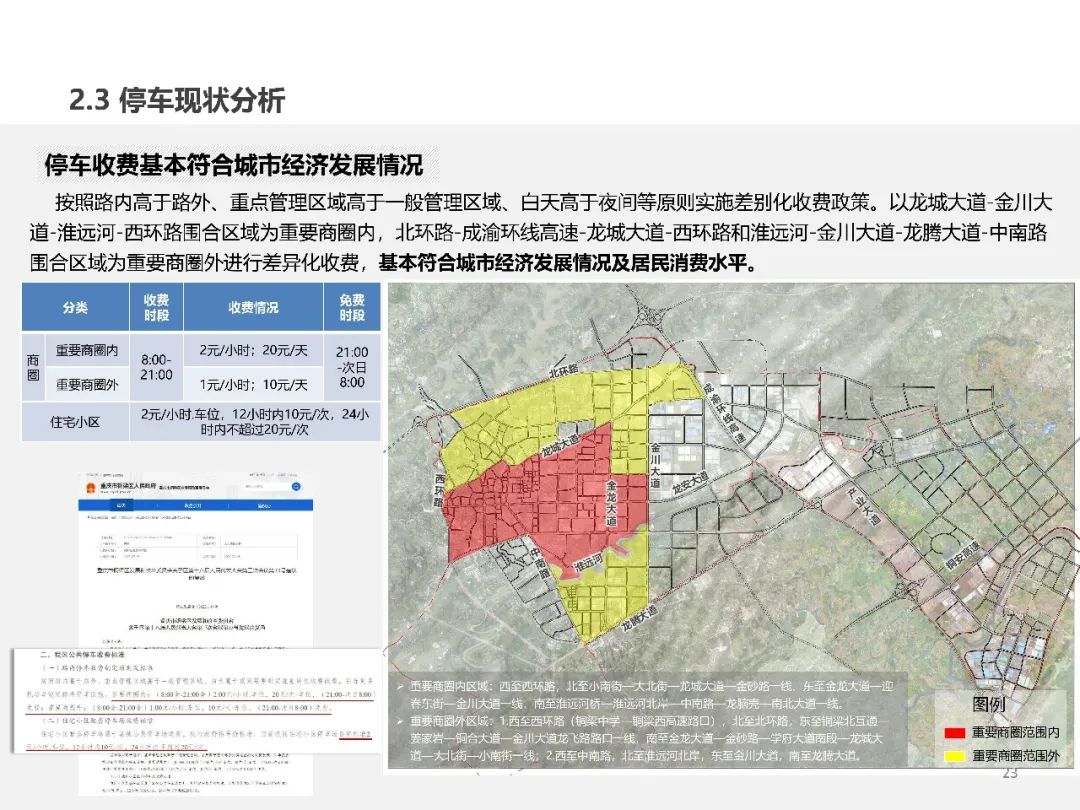Image resolution: width=1080 pixels, height=810 pixels.
Task: Click the national emblem icon in the government webpage thumbnail
Action: click(x=90, y=488)
